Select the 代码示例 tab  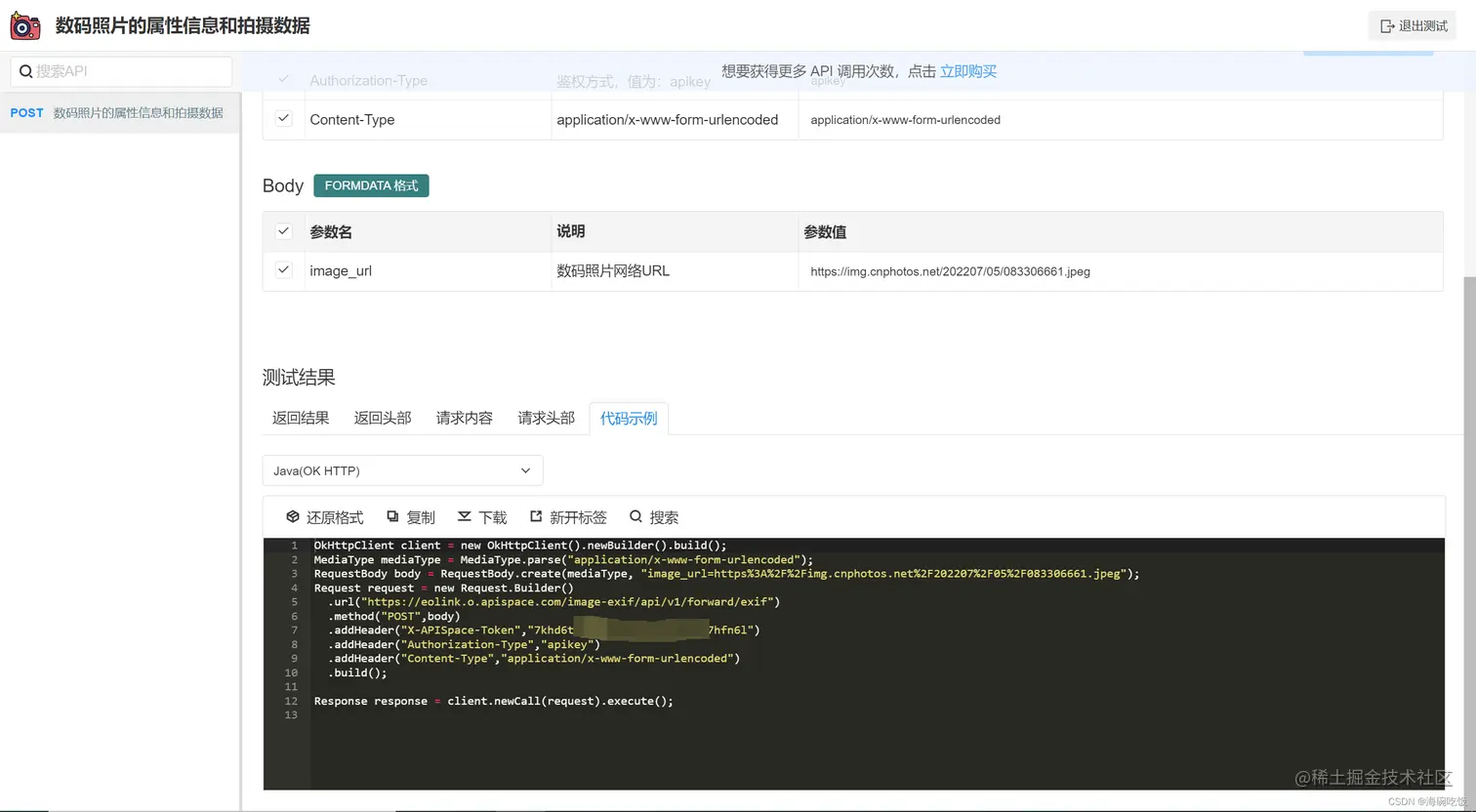[x=629, y=418]
